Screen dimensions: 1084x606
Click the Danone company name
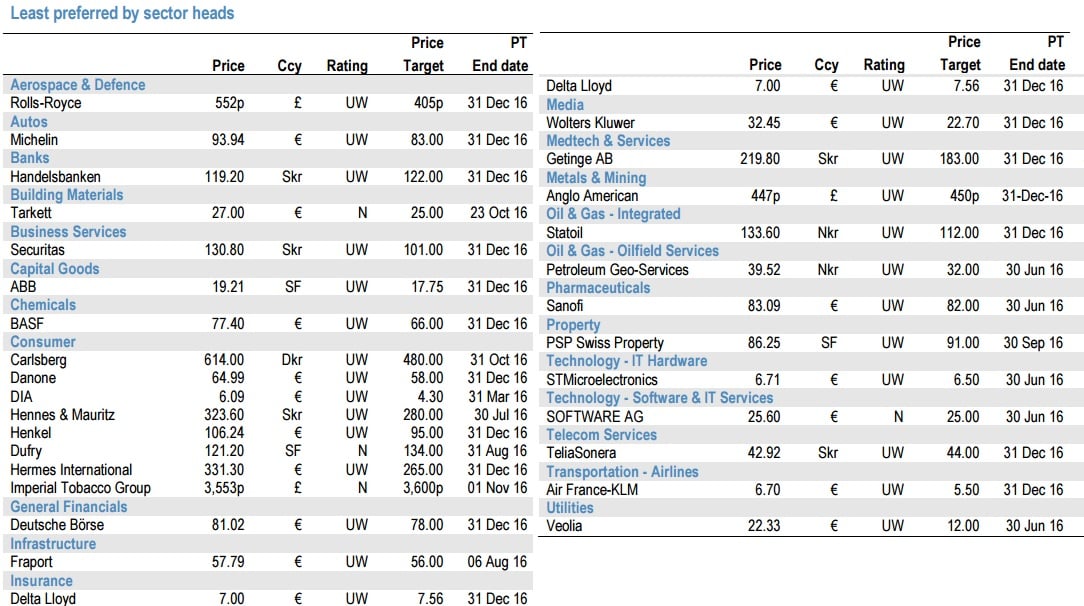(33, 378)
